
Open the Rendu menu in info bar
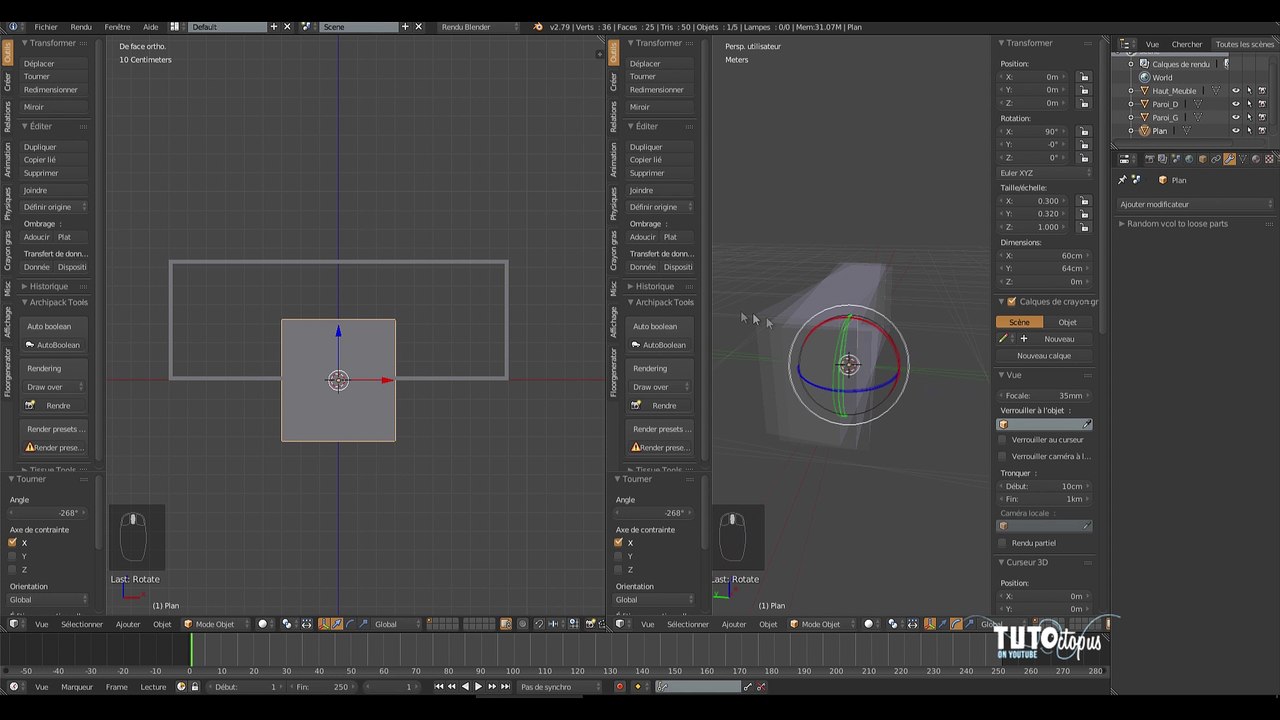pyautogui.click(x=81, y=27)
